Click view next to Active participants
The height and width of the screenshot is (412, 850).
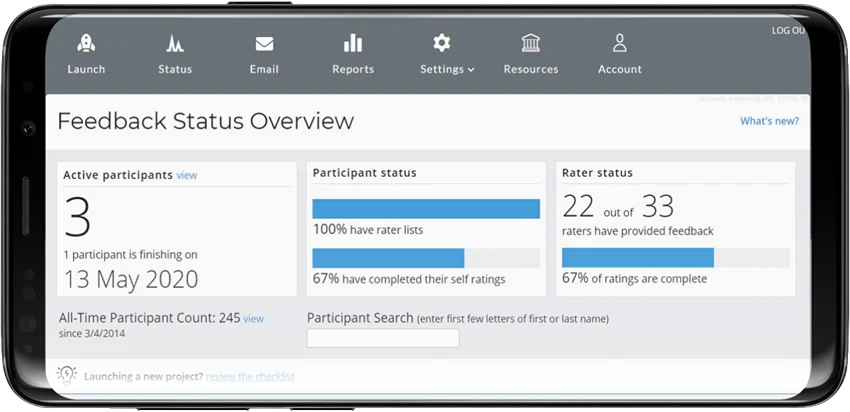[186, 175]
